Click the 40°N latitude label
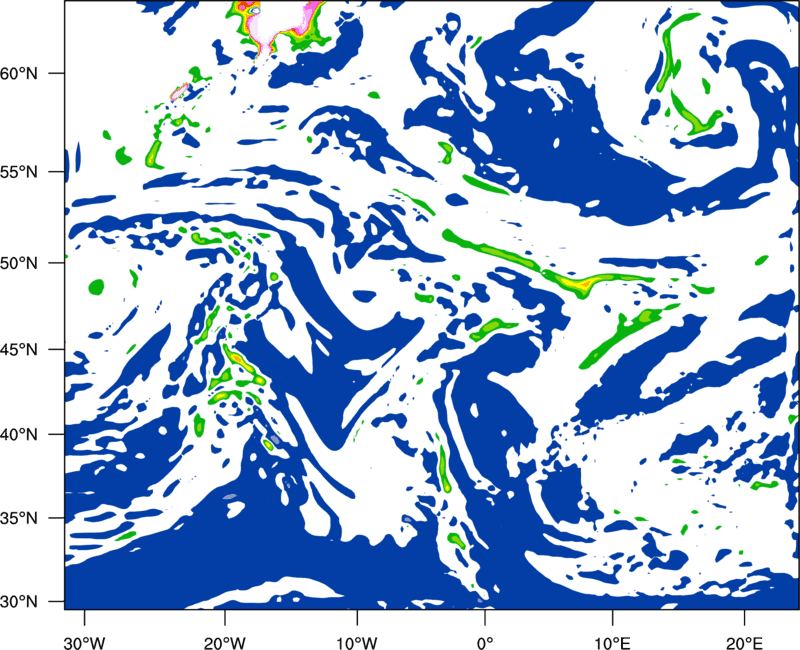 point(19,435)
